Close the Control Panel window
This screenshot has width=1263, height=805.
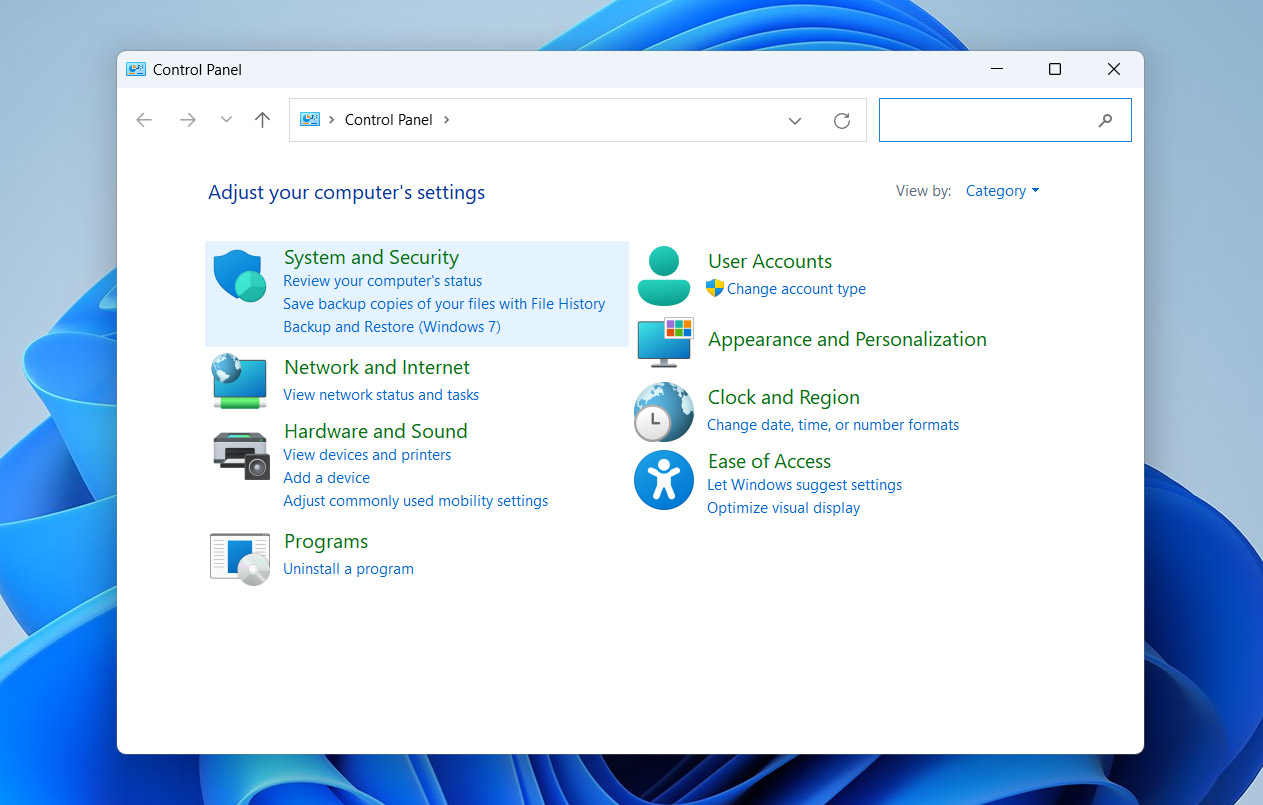point(1113,69)
